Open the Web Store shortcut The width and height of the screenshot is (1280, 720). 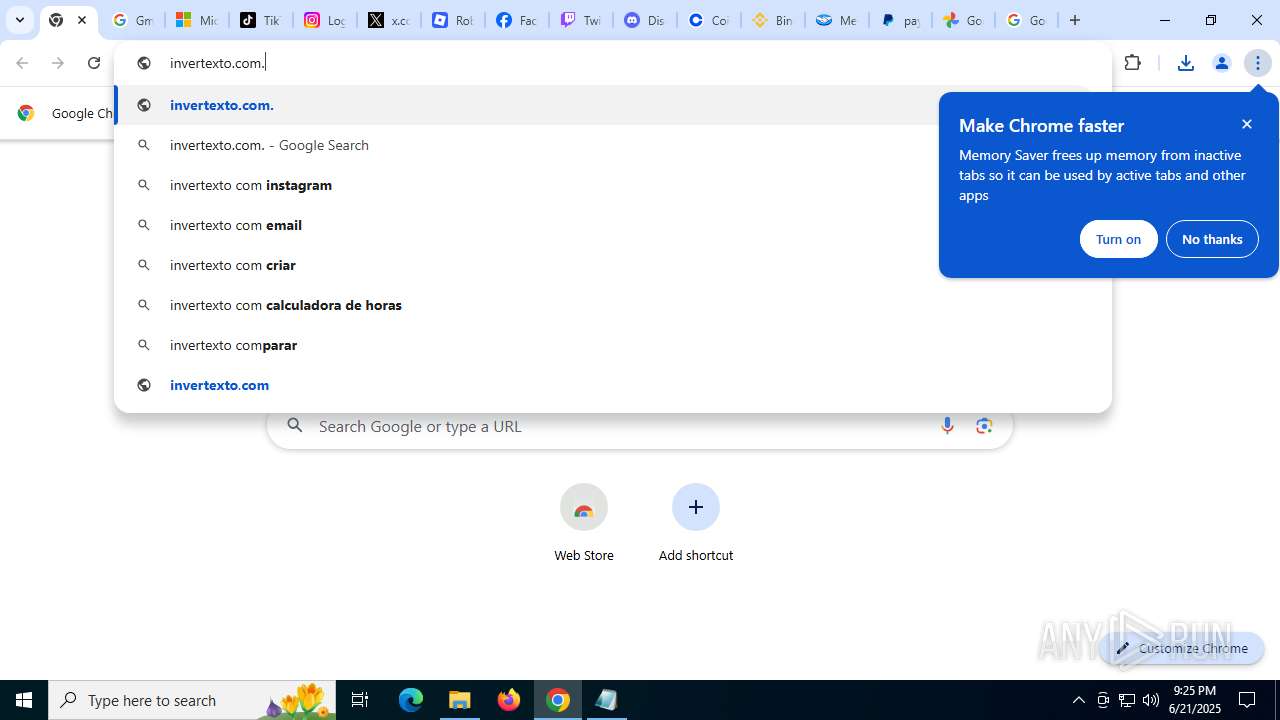[584, 524]
